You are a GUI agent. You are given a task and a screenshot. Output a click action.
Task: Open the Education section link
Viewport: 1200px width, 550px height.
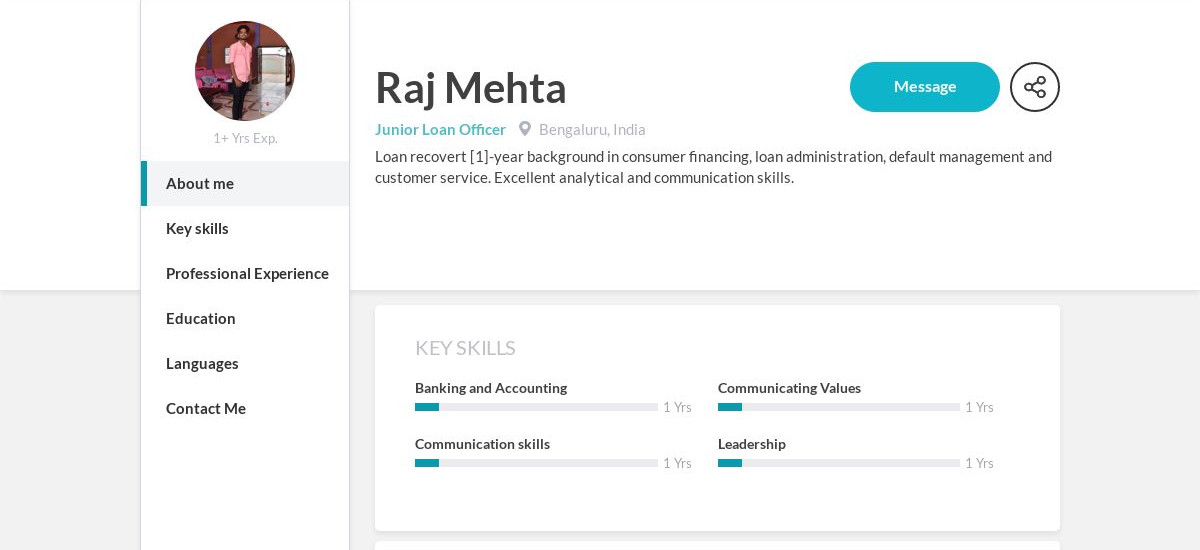[x=245, y=319]
